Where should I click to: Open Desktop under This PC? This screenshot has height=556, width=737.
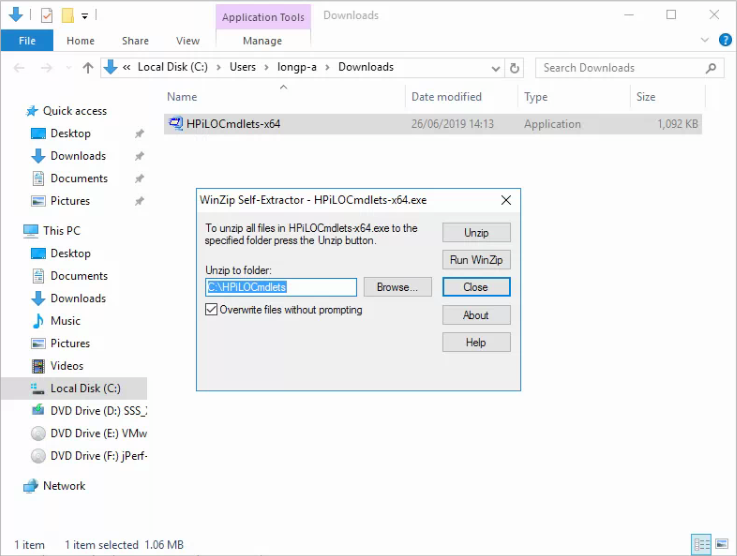[x=71, y=253]
